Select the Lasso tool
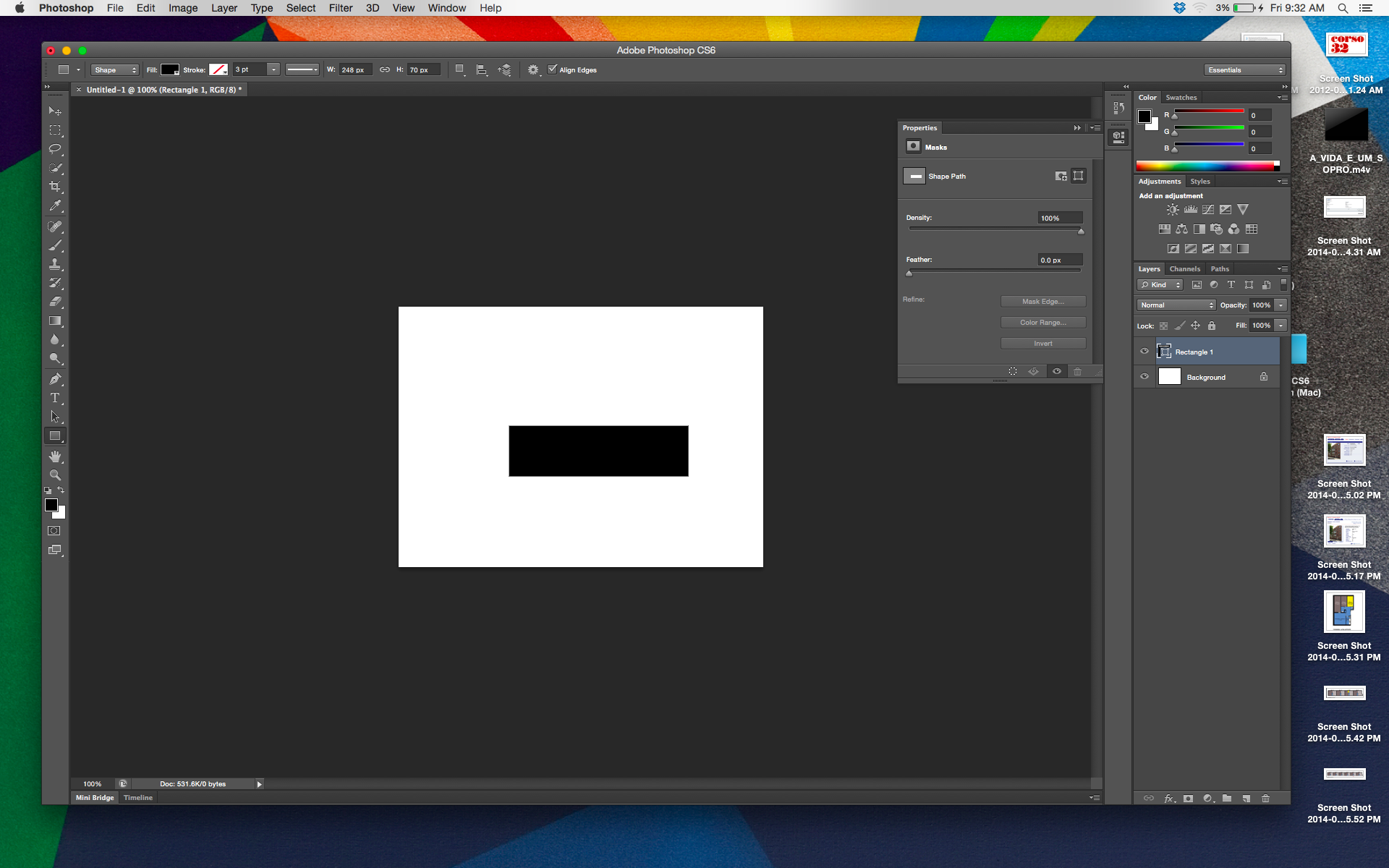 tap(55, 149)
